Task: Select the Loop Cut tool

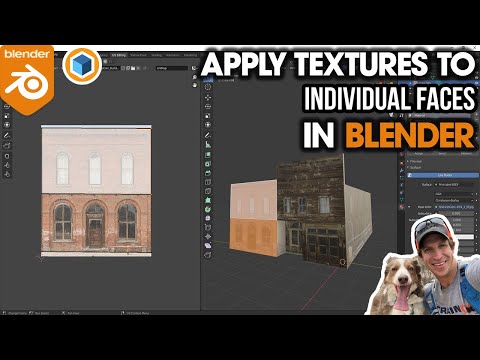Action: [208, 182]
